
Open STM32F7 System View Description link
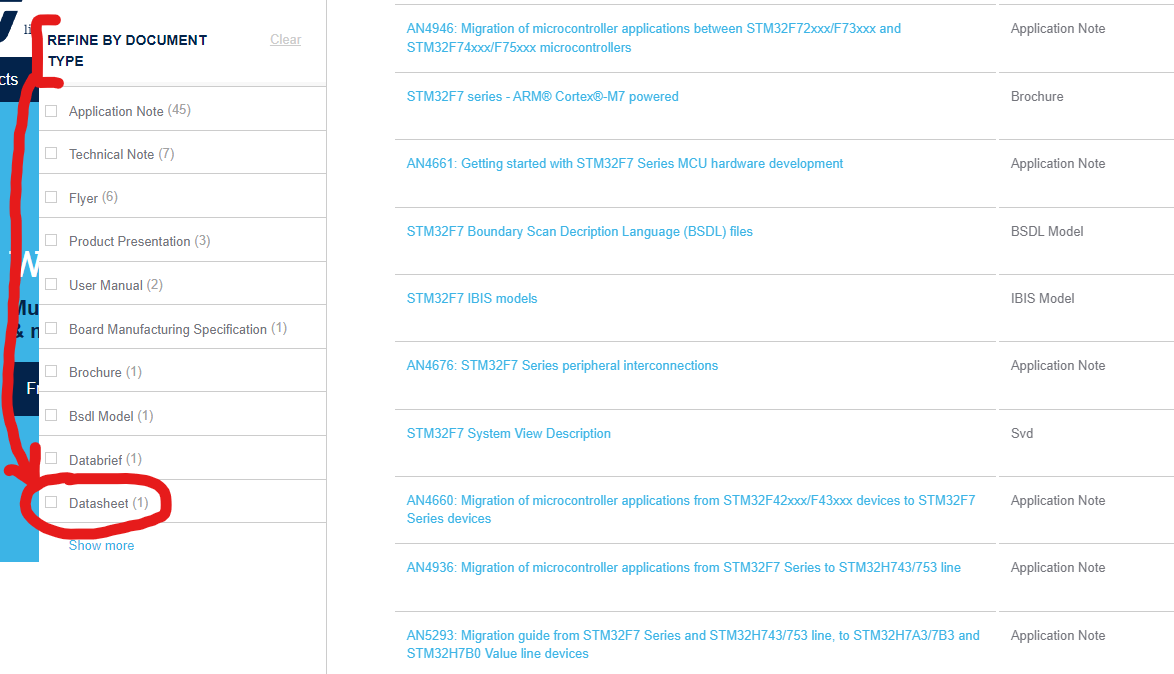pos(508,433)
